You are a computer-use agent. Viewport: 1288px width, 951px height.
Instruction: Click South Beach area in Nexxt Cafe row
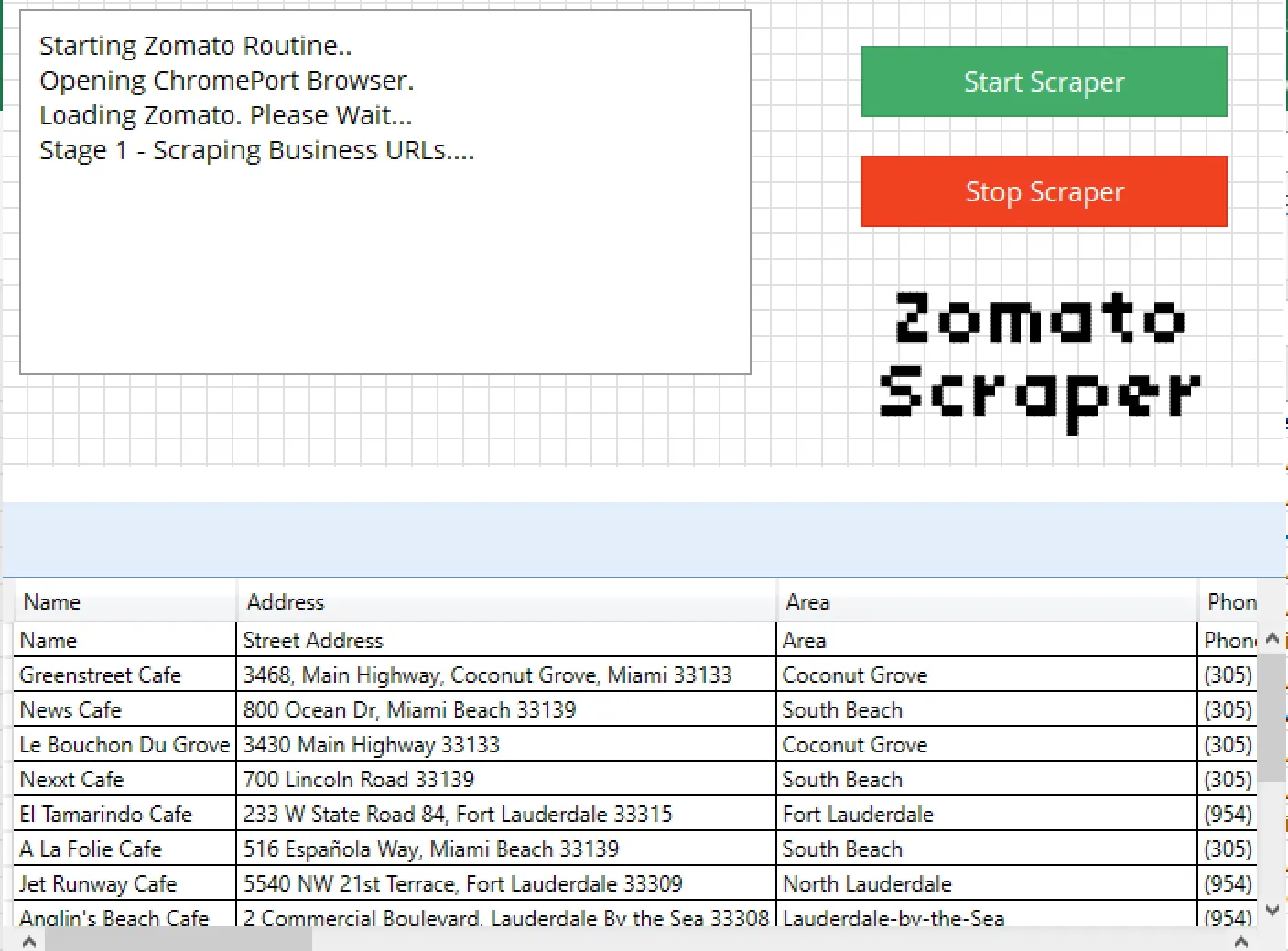click(x=987, y=779)
